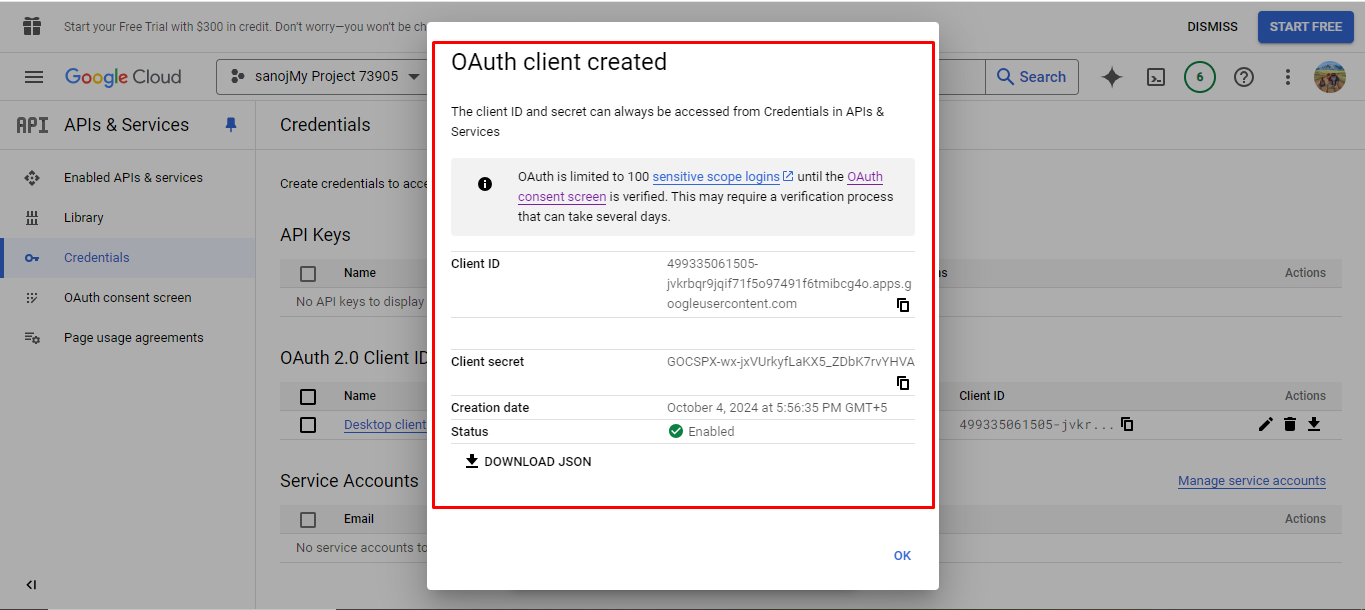1365x610 pixels.
Task: Click the Credentials key icon in sidebar
Action: click(32, 257)
